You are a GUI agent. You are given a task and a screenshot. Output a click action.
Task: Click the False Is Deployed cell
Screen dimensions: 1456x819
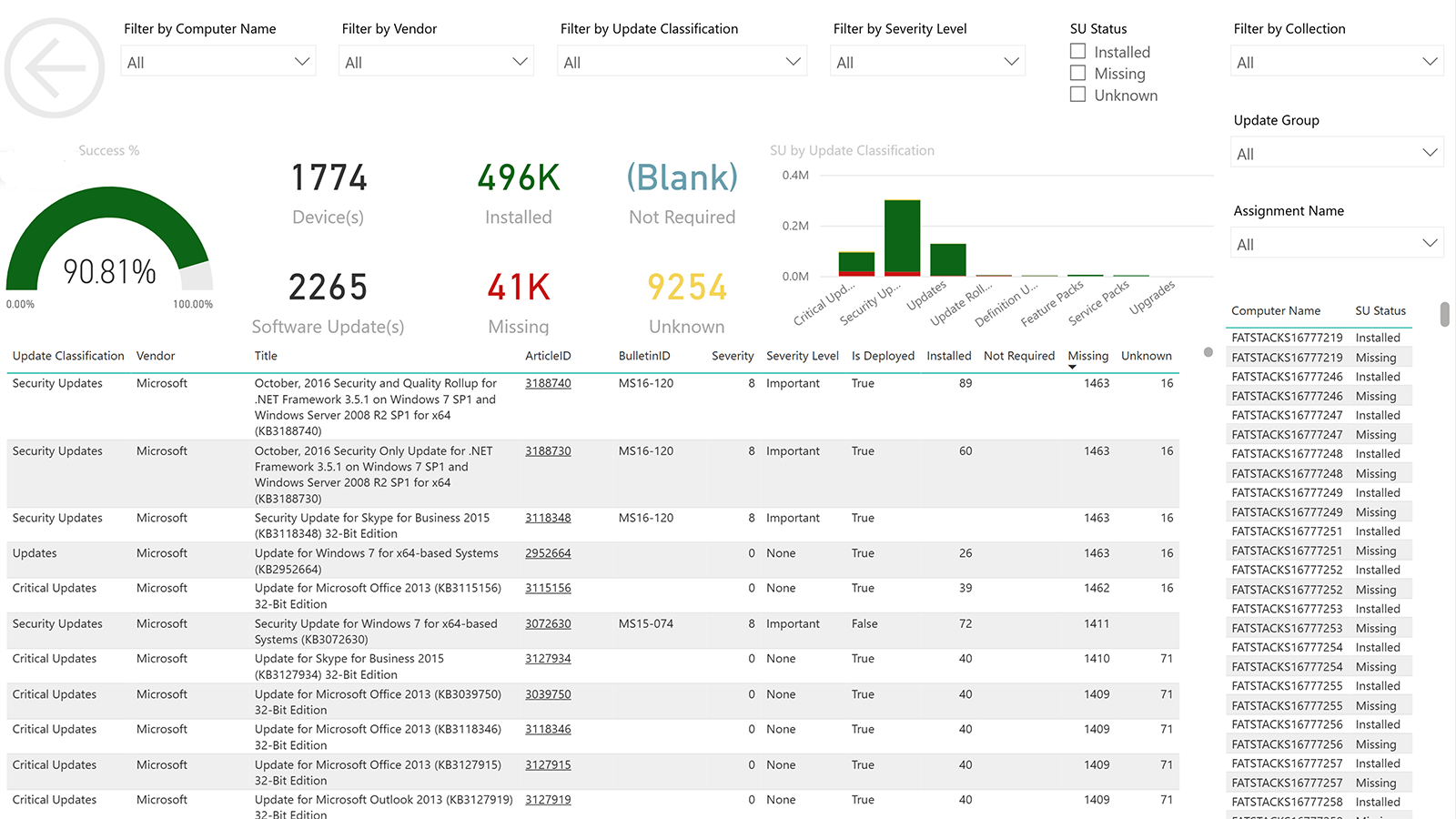pos(864,623)
